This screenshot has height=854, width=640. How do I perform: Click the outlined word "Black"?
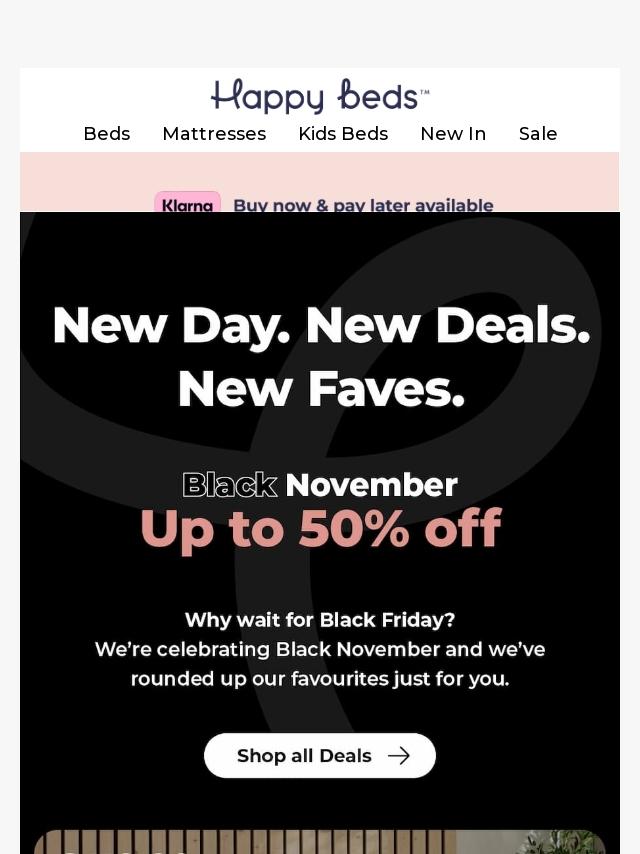[x=229, y=485]
